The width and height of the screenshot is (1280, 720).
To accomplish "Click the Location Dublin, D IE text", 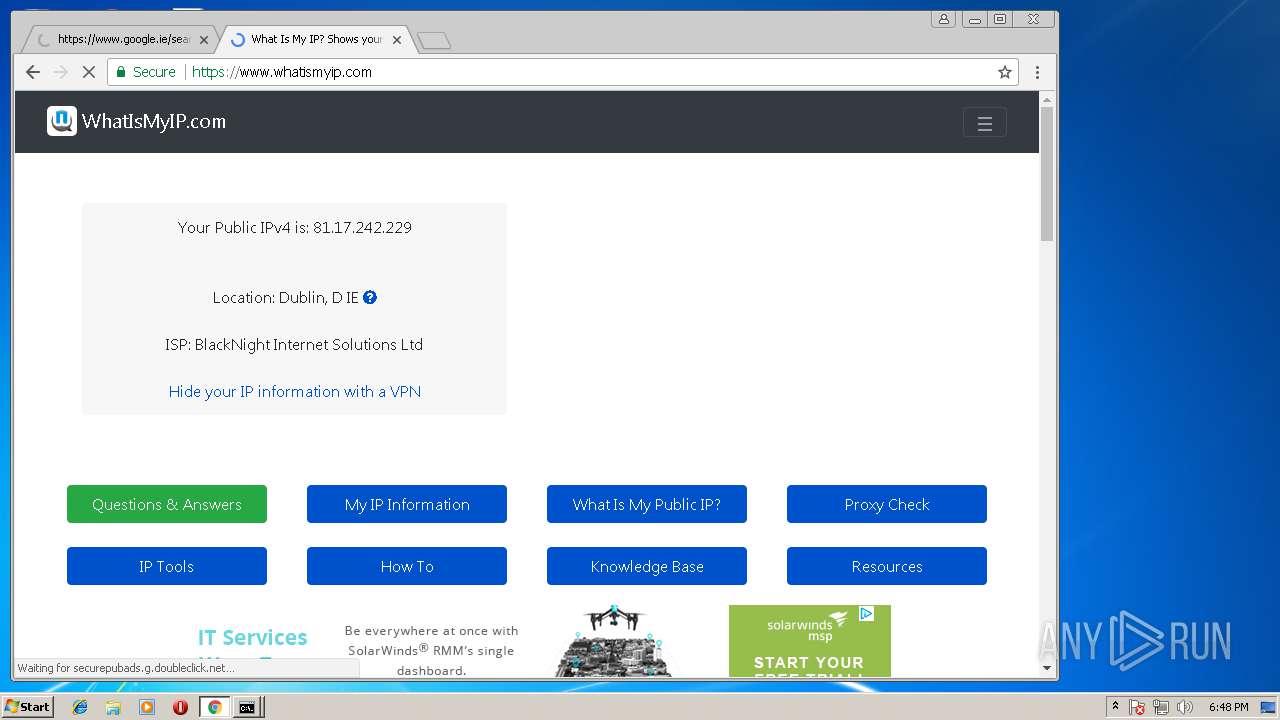I will pyautogui.click(x=285, y=297).
